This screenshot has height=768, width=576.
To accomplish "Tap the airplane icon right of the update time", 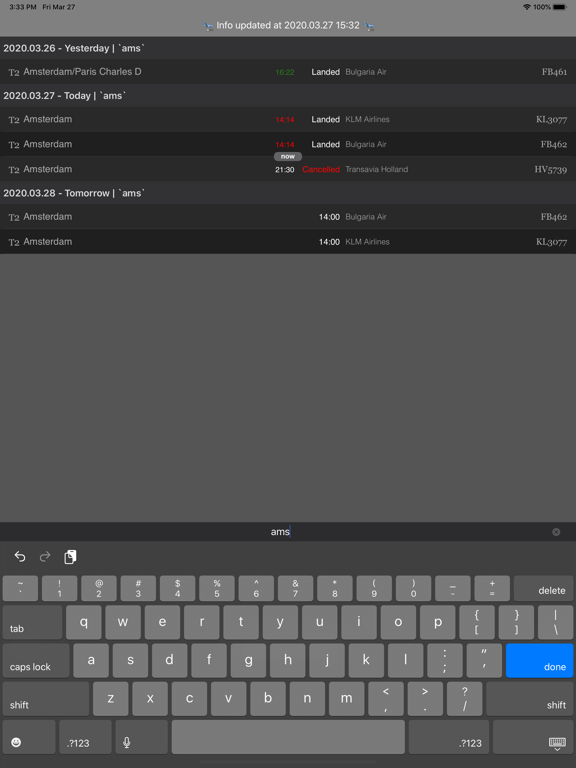I will pyautogui.click(x=370, y=26).
